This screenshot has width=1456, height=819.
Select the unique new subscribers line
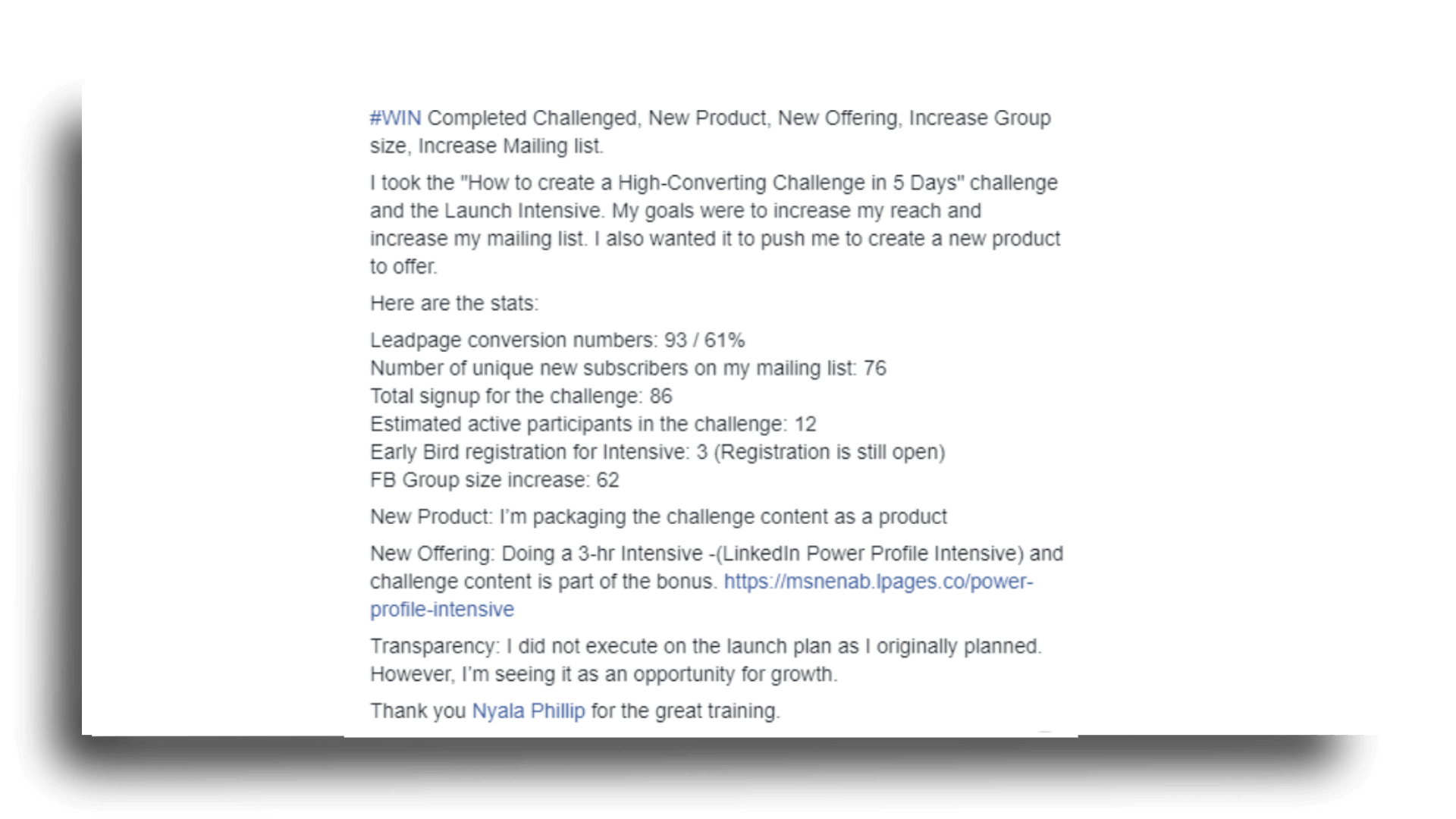[628, 369]
